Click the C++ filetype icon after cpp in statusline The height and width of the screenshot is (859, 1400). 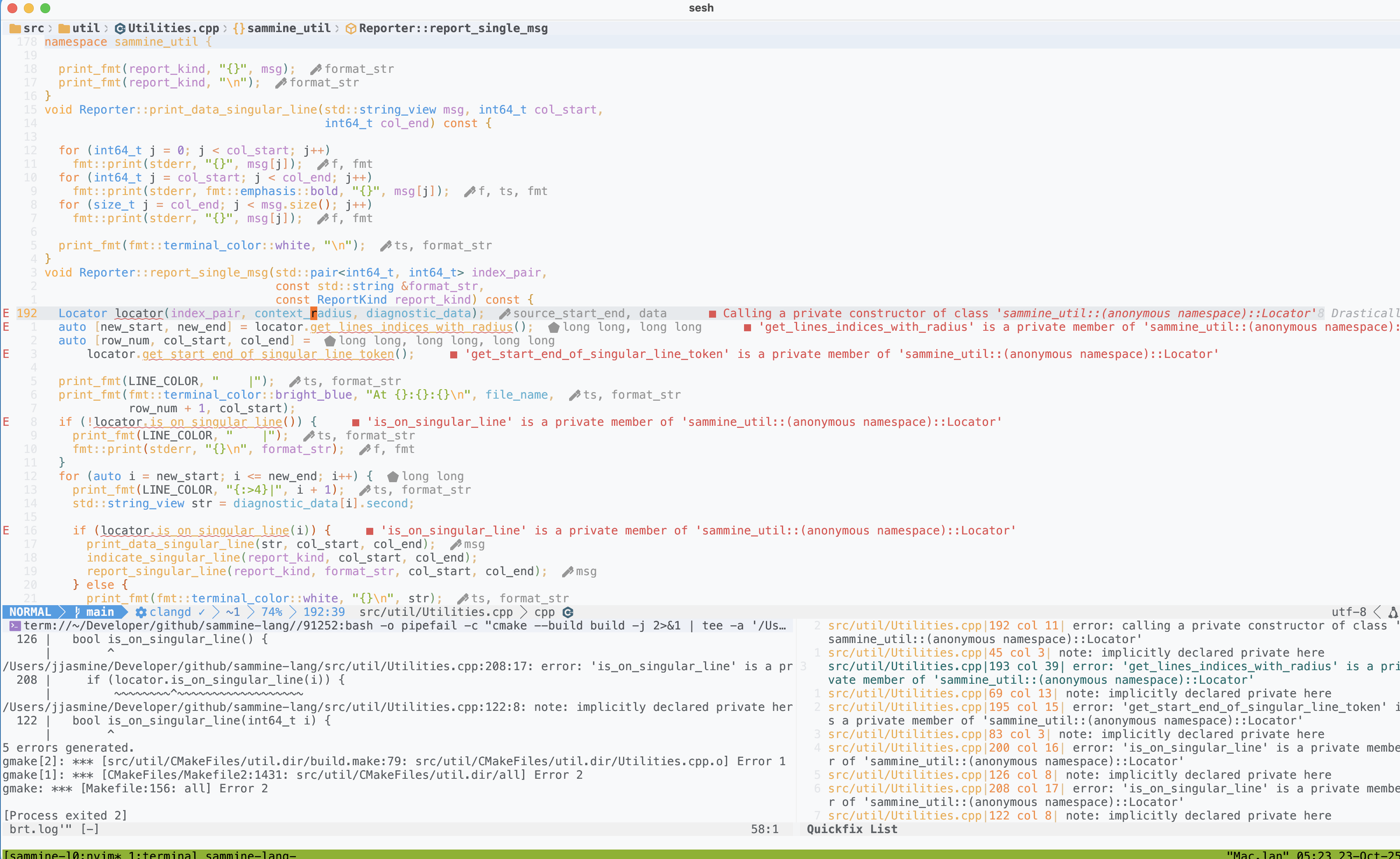click(x=567, y=612)
